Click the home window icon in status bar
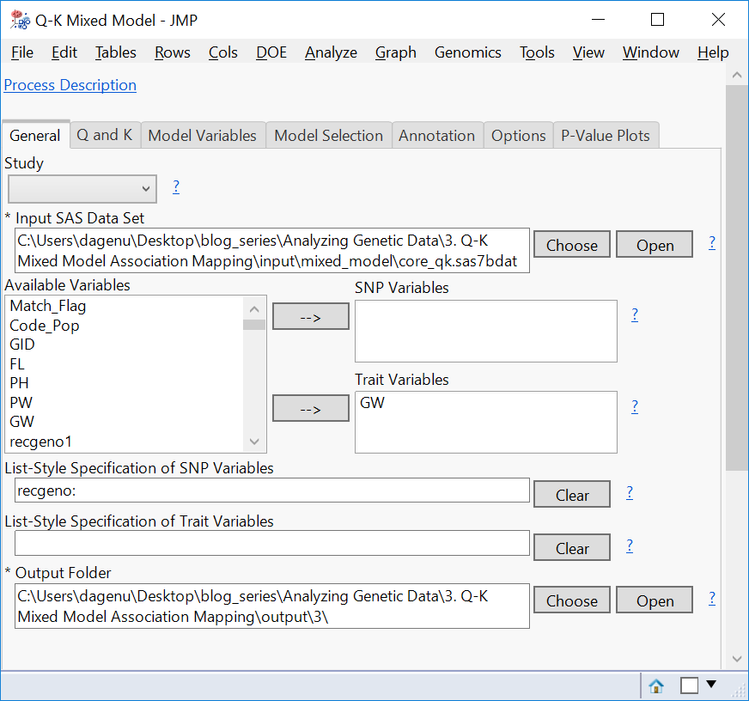 [x=656, y=686]
